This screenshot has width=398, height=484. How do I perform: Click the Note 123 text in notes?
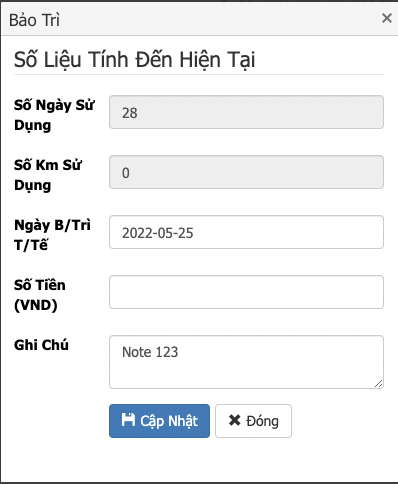pos(150,352)
